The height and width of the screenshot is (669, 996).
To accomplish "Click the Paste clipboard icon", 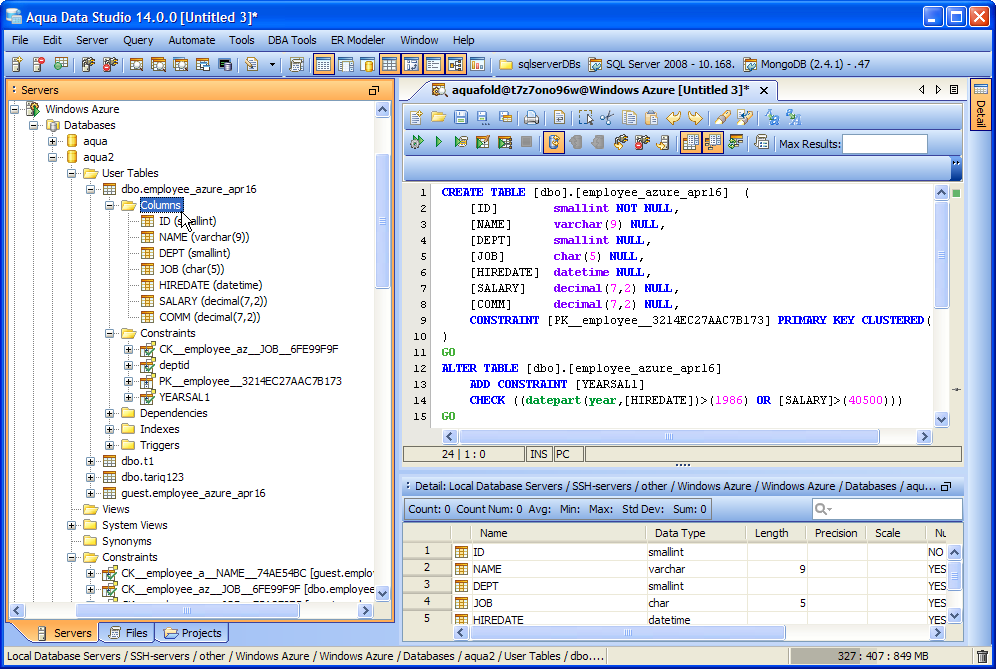I will point(652,117).
